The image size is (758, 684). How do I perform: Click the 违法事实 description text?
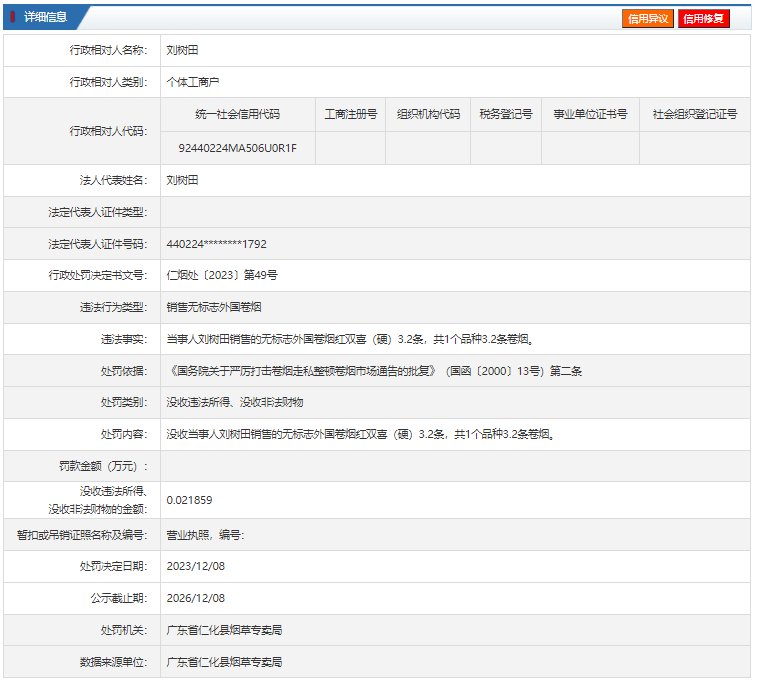point(350,339)
